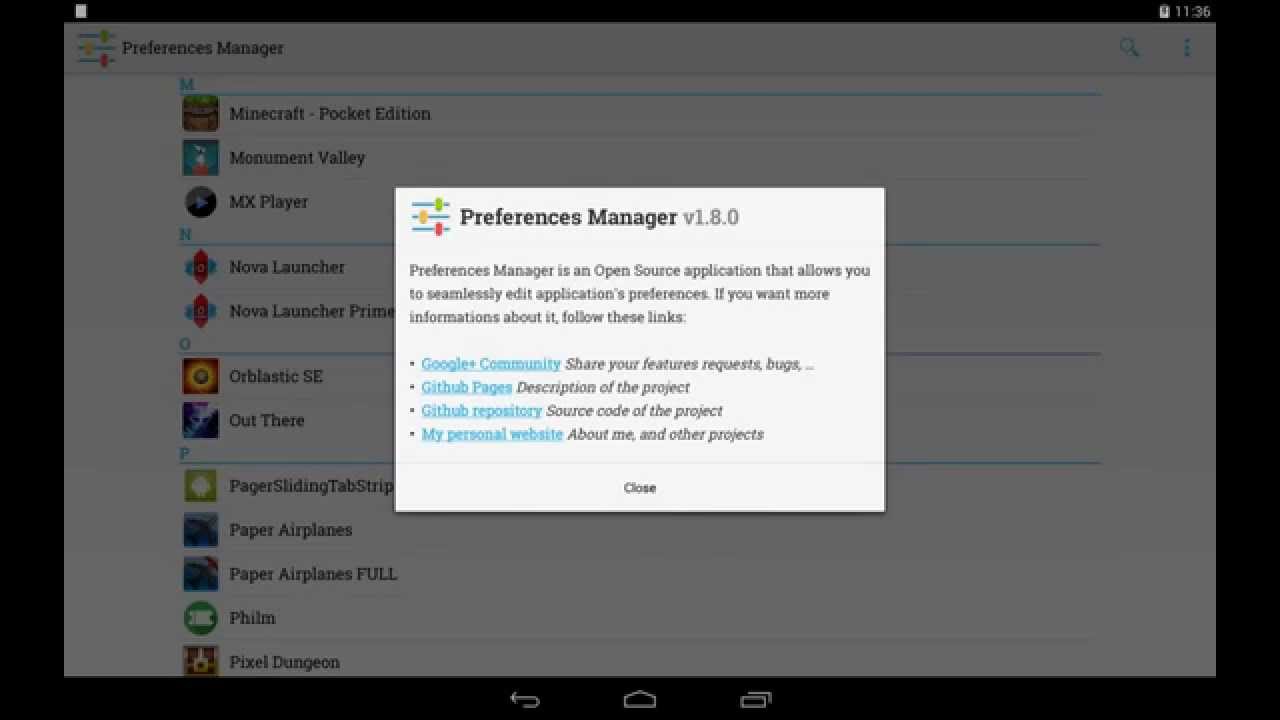
Task: Tap the Android recent apps button
Action: (x=756, y=699)
